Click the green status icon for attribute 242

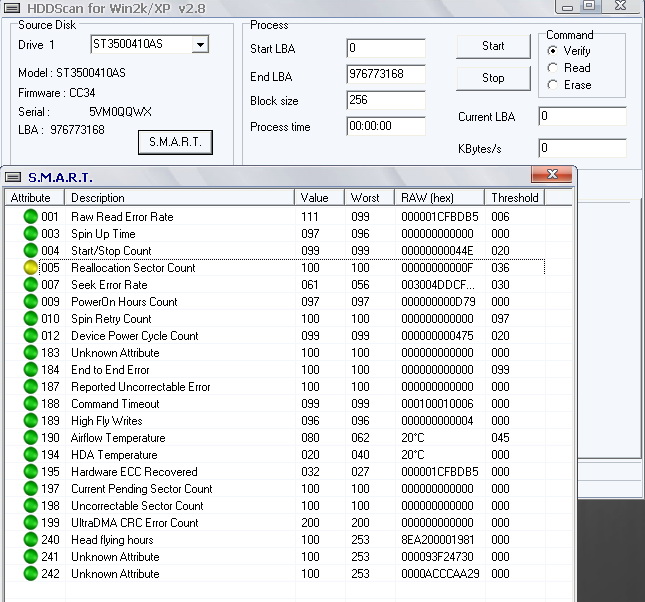click(x=30, y=574)
